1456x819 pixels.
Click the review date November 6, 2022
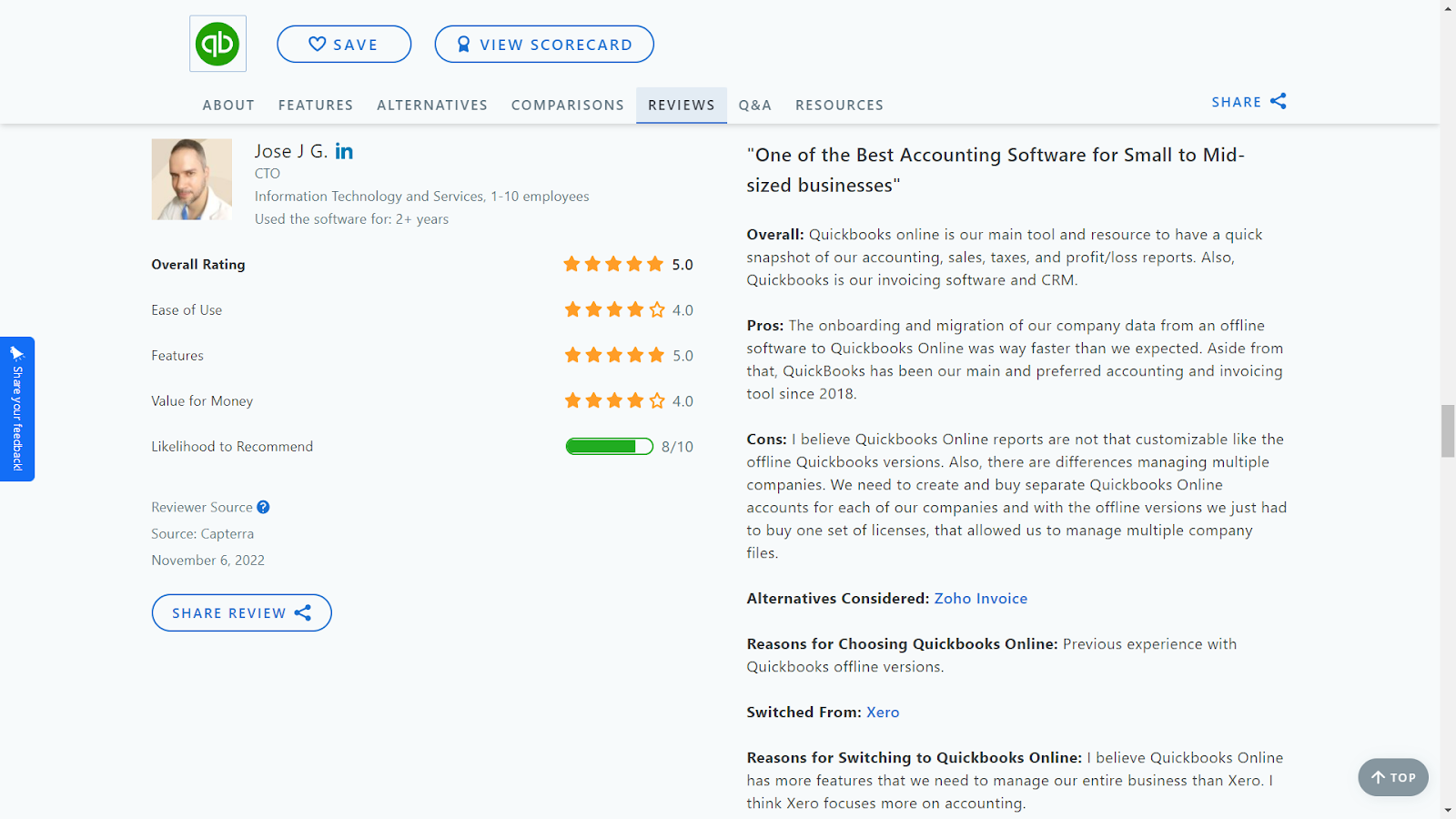pyautogui.click(x=208, y=560)
